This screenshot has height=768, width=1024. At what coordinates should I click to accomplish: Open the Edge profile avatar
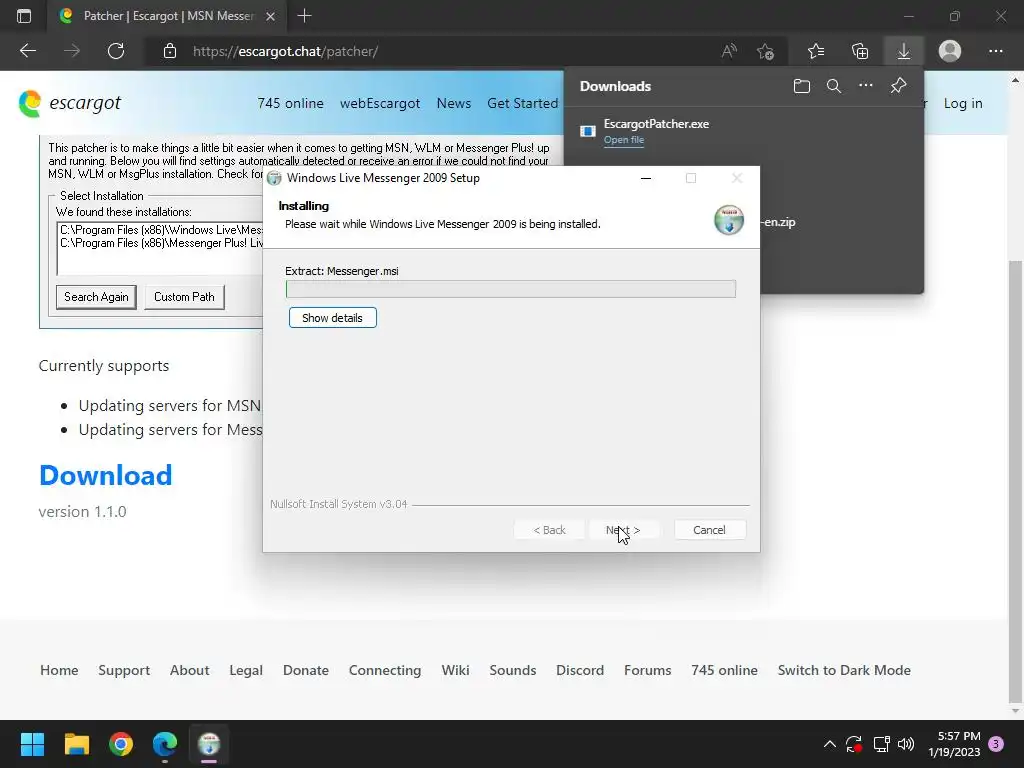(950, 51)
